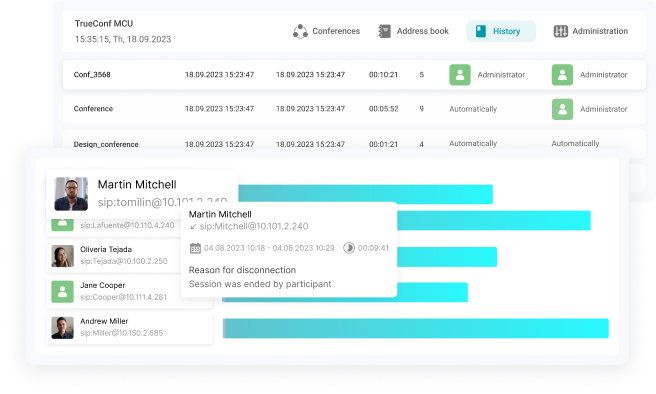Click the incoming call arrow icon in tooltip
656x394 pixels.
click(x=193, y=227)
